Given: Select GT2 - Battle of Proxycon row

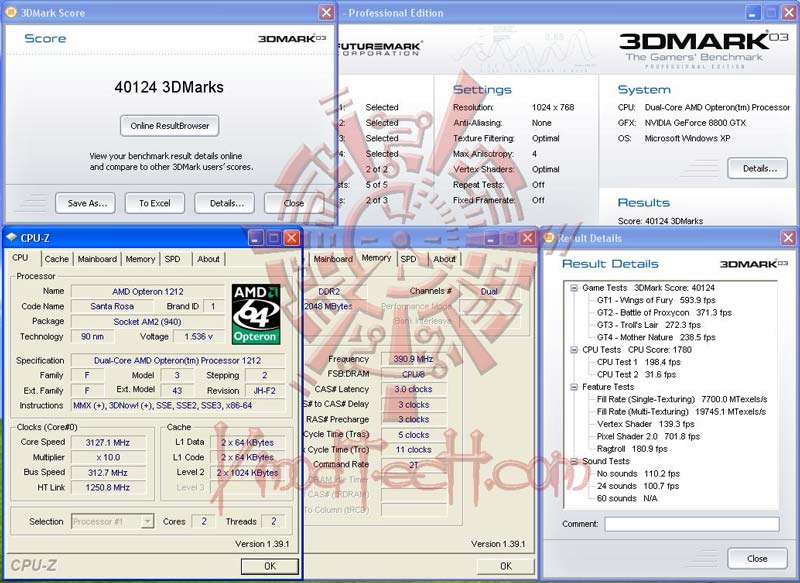Looking at the screenshot, I should point(664,313).
